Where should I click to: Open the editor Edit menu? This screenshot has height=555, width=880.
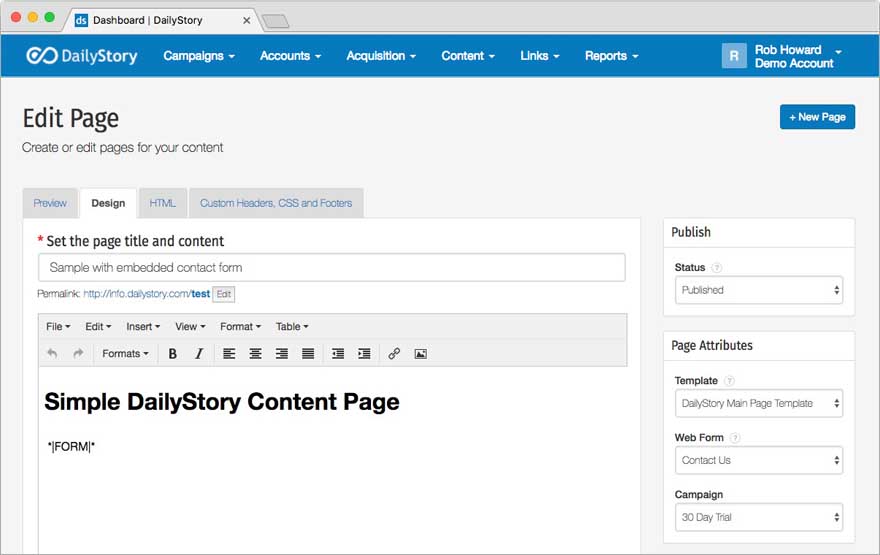[98, 327]
